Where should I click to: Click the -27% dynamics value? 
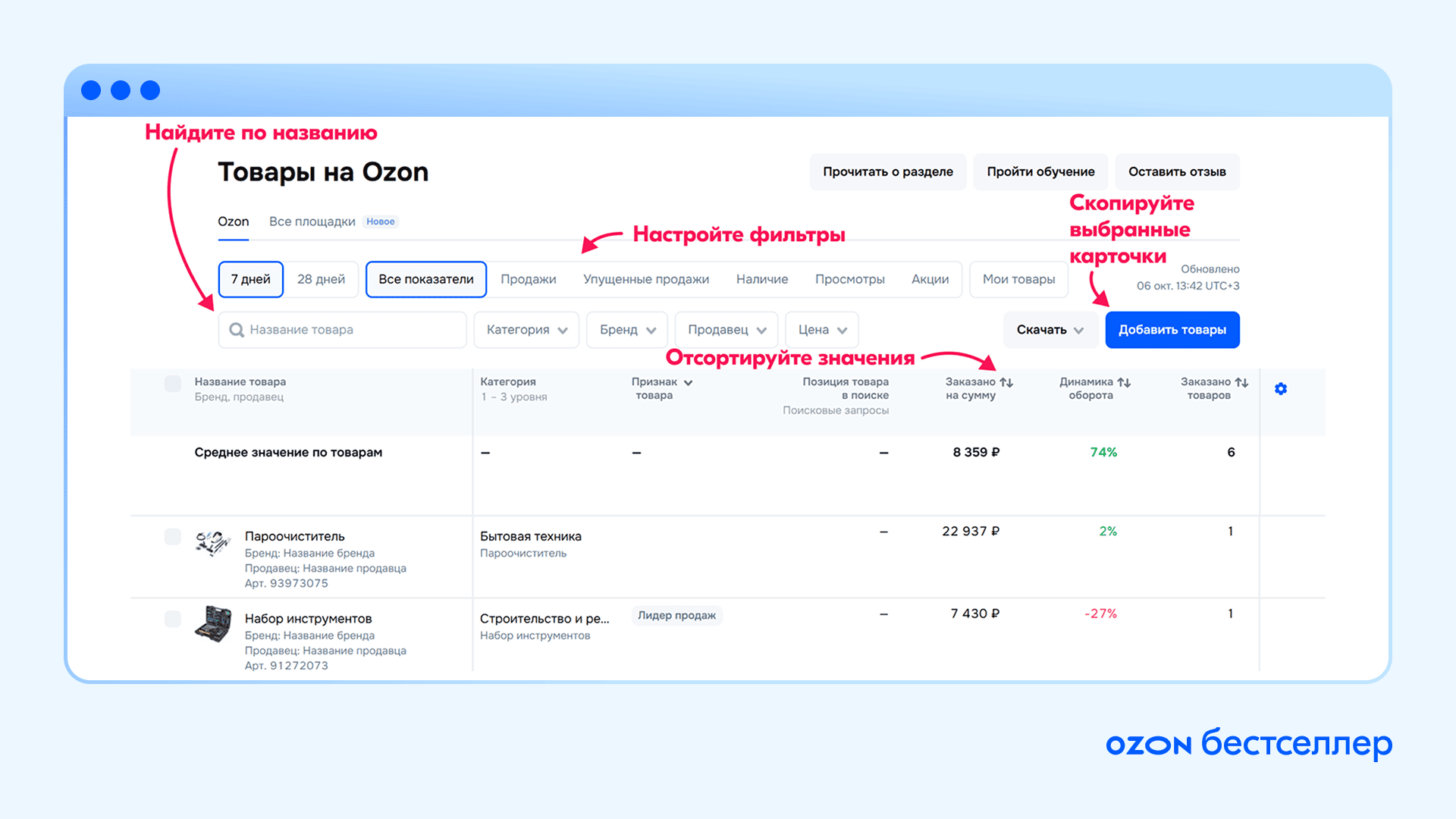[1101, 613]
